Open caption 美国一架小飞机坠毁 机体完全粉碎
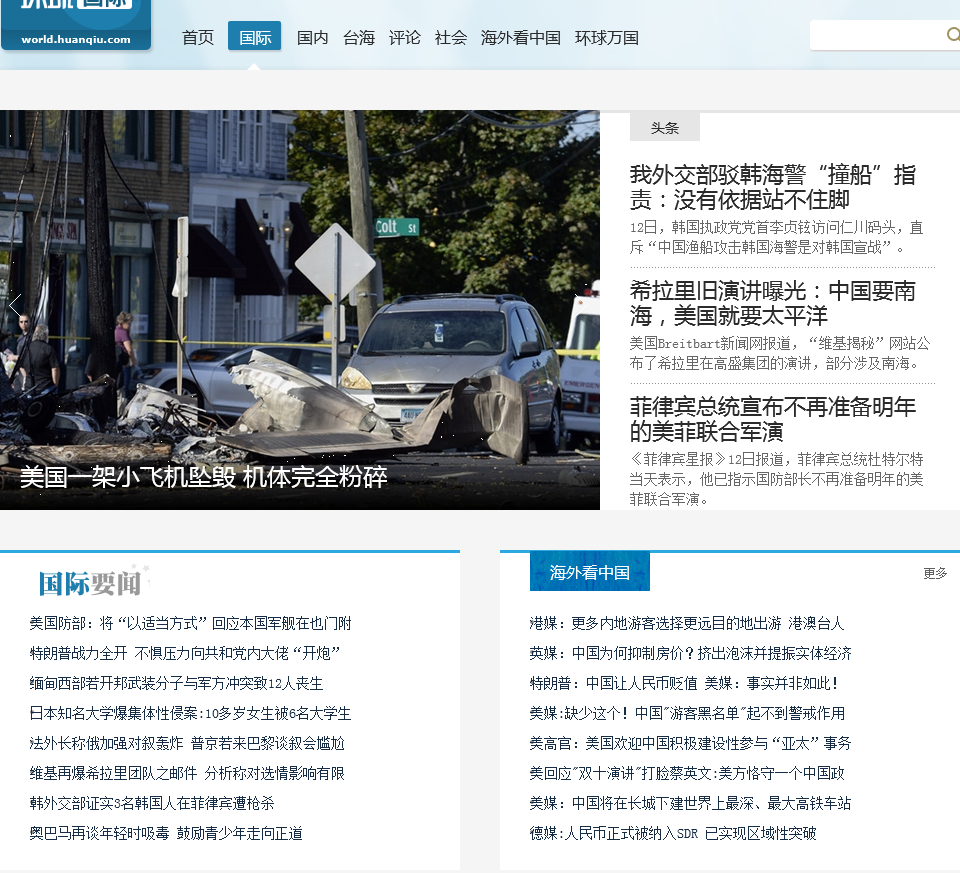The image size is (960, 873). pyautogui.click(x=204, y=477)
